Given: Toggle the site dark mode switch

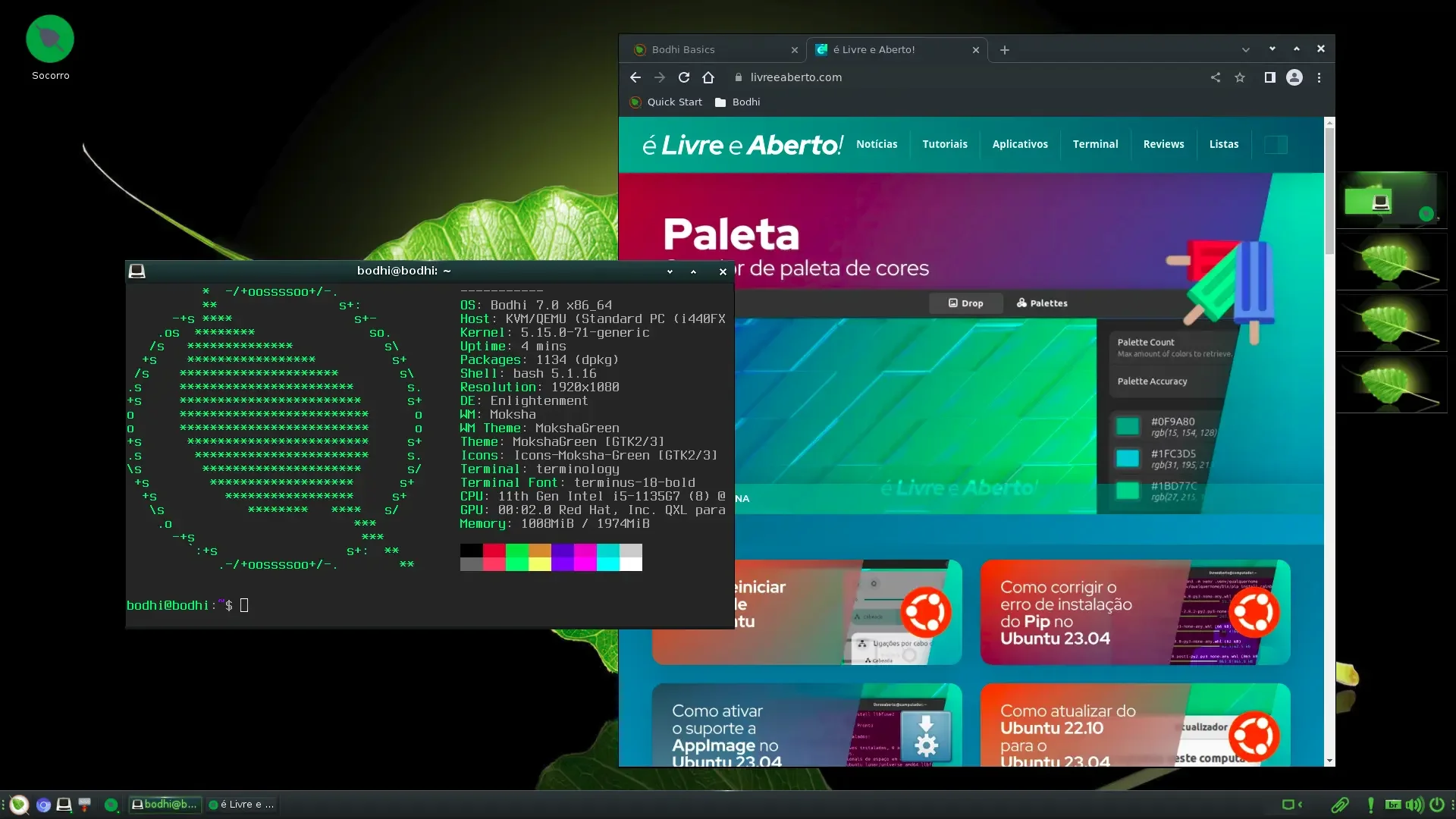Looking at the screenshot, I should [x=1276, y=144].
